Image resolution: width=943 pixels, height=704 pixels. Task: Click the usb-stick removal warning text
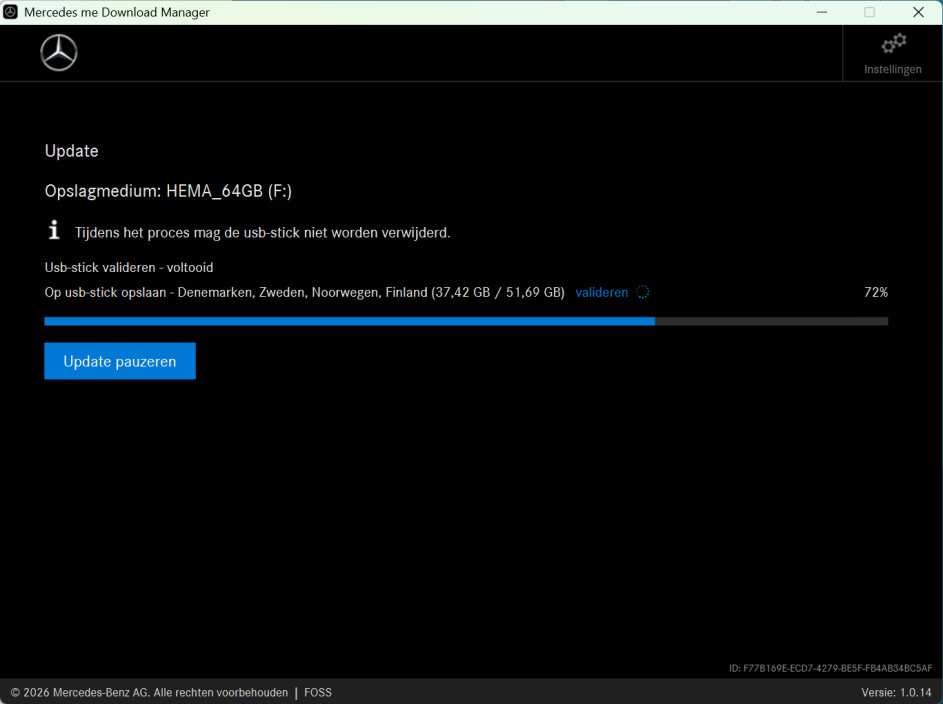point(263,233)
